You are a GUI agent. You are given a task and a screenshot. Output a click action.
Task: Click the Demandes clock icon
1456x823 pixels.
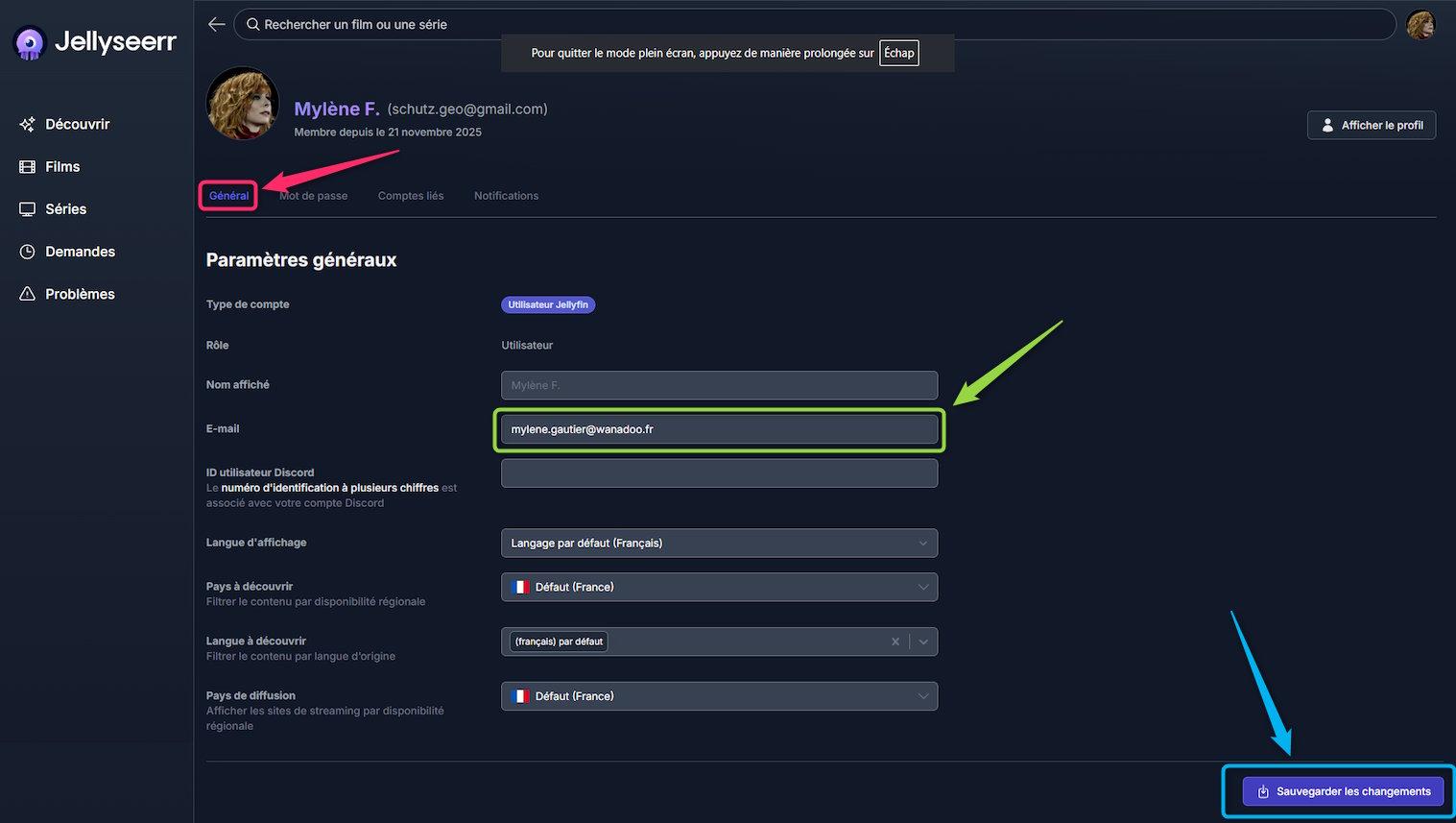[27, 252]
